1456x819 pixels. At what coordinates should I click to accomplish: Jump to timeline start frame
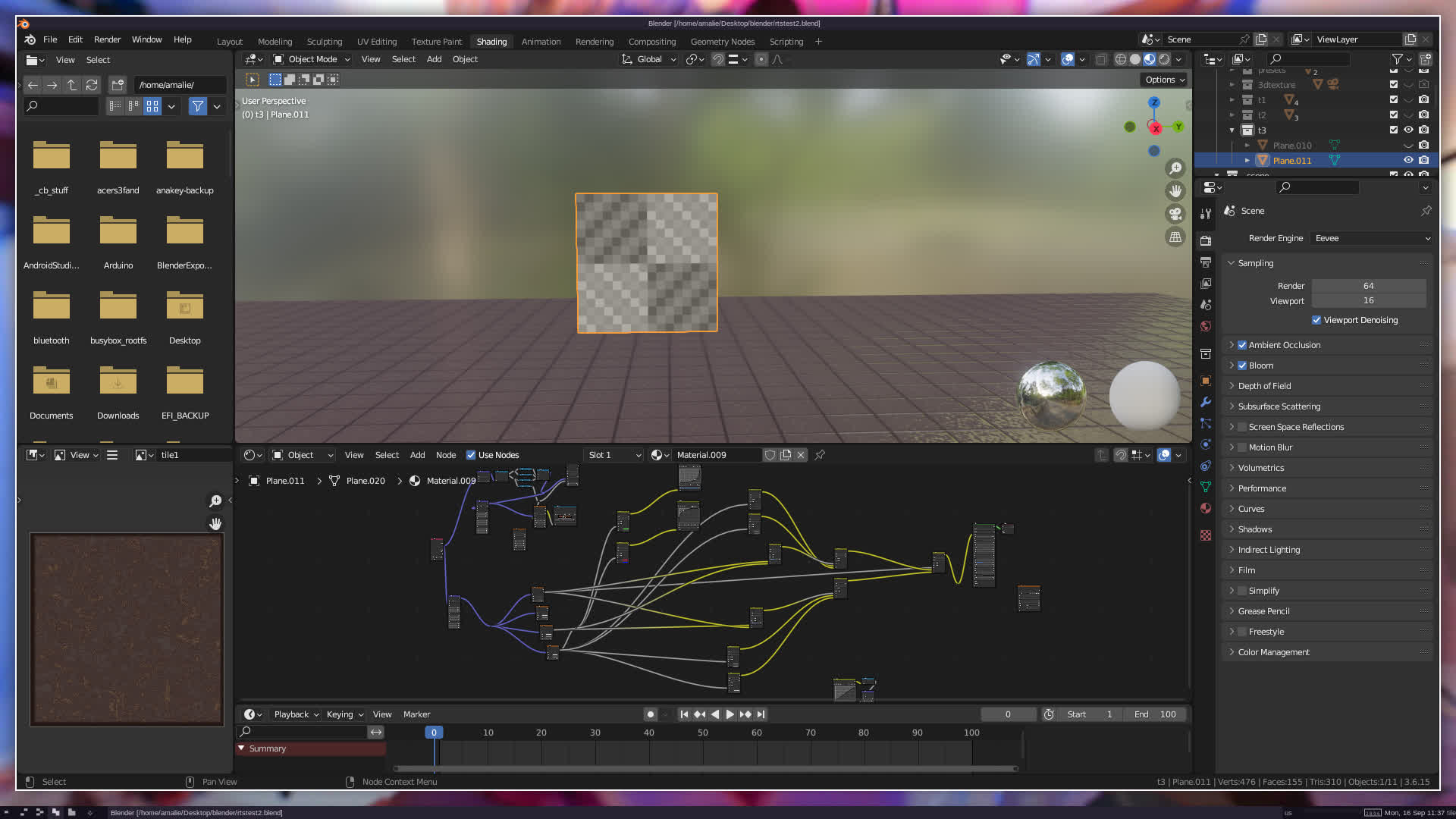coord(684,714)
